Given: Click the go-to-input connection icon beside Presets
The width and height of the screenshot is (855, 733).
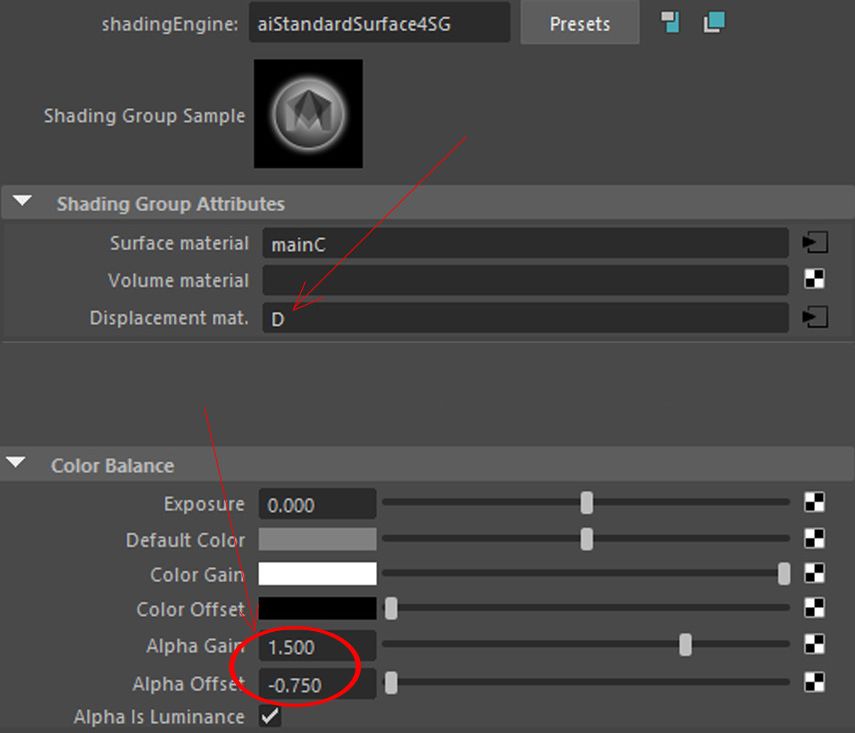Looking at the screenshot, I should point(670,22).
